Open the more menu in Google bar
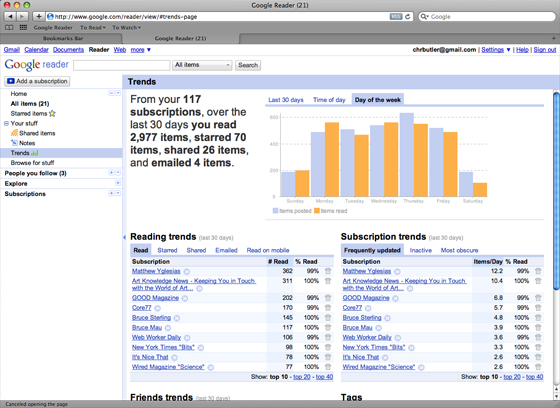 click(141, 50)
